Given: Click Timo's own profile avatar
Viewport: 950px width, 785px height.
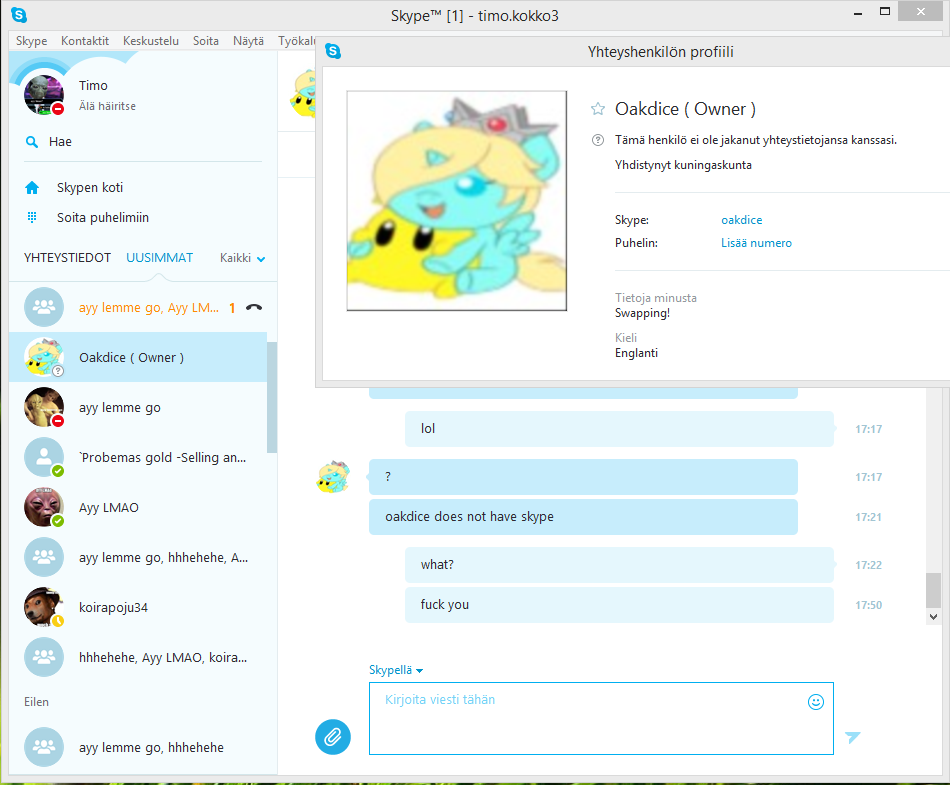Looking at the screenshot, I should pyautogui.click(x=44, y=94).
